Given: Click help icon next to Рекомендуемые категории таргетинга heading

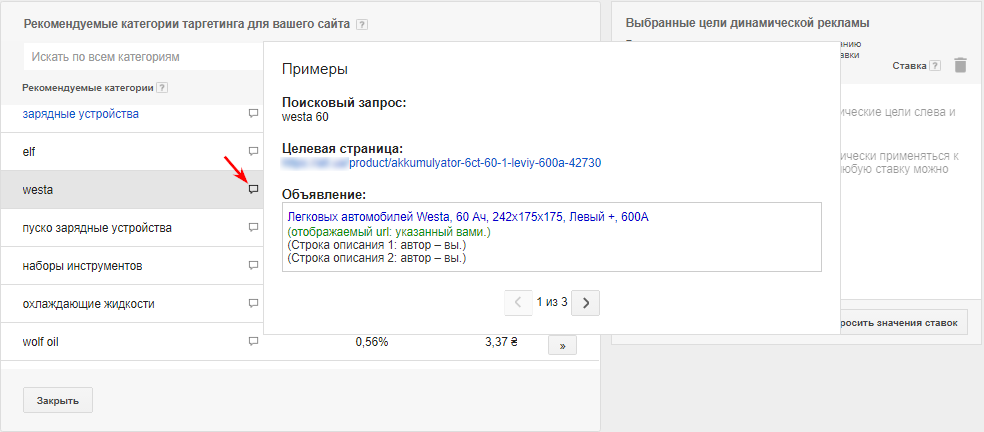Looking at the screenshot, I should coord(361,25).
